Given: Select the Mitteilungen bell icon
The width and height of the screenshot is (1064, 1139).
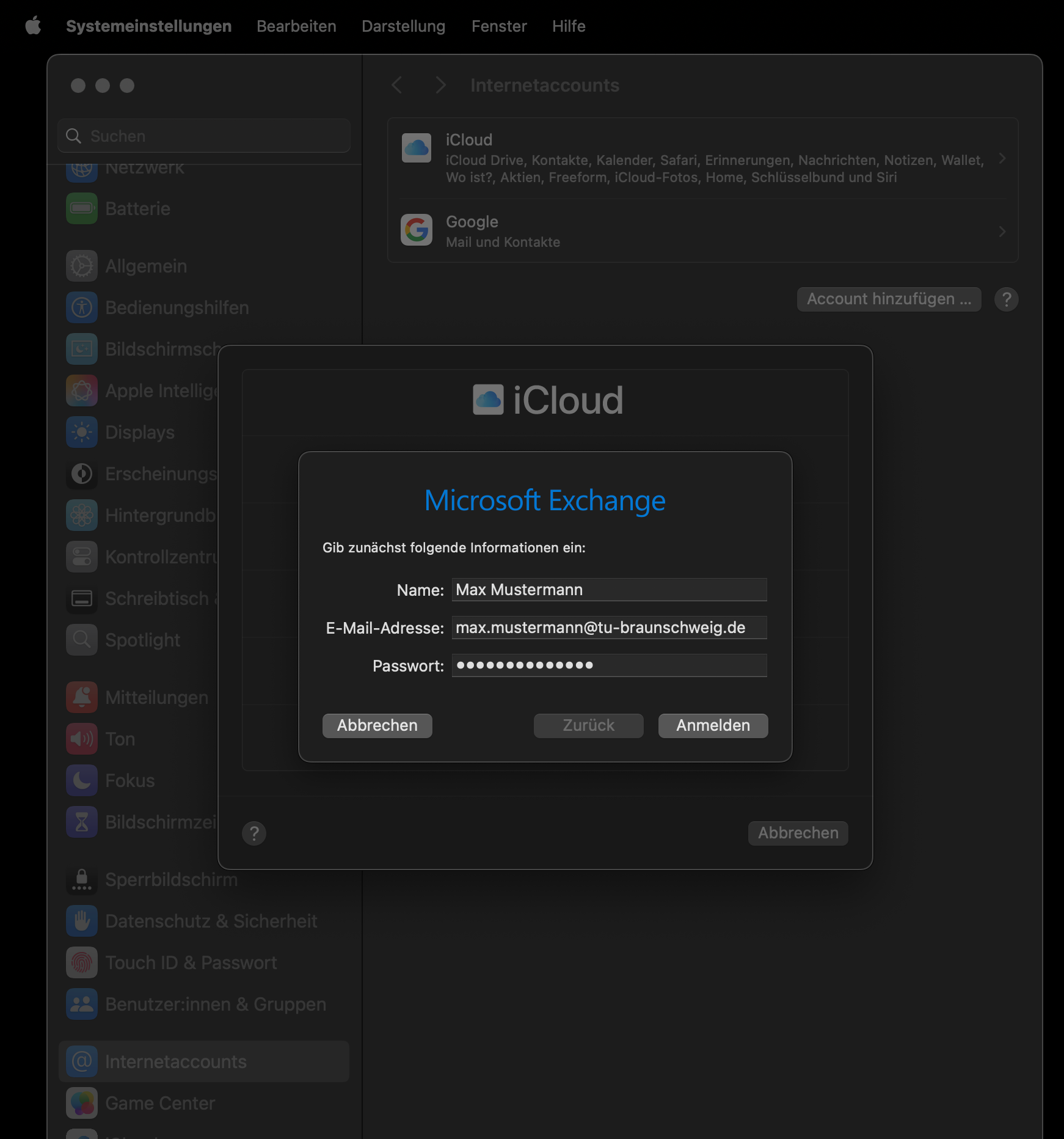Looking at the screenshot, I should (x=82, y=697).
